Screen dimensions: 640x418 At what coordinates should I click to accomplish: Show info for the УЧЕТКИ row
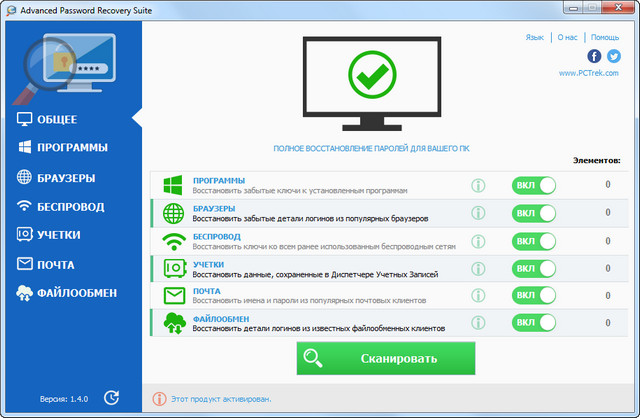(x=478, y=269)
